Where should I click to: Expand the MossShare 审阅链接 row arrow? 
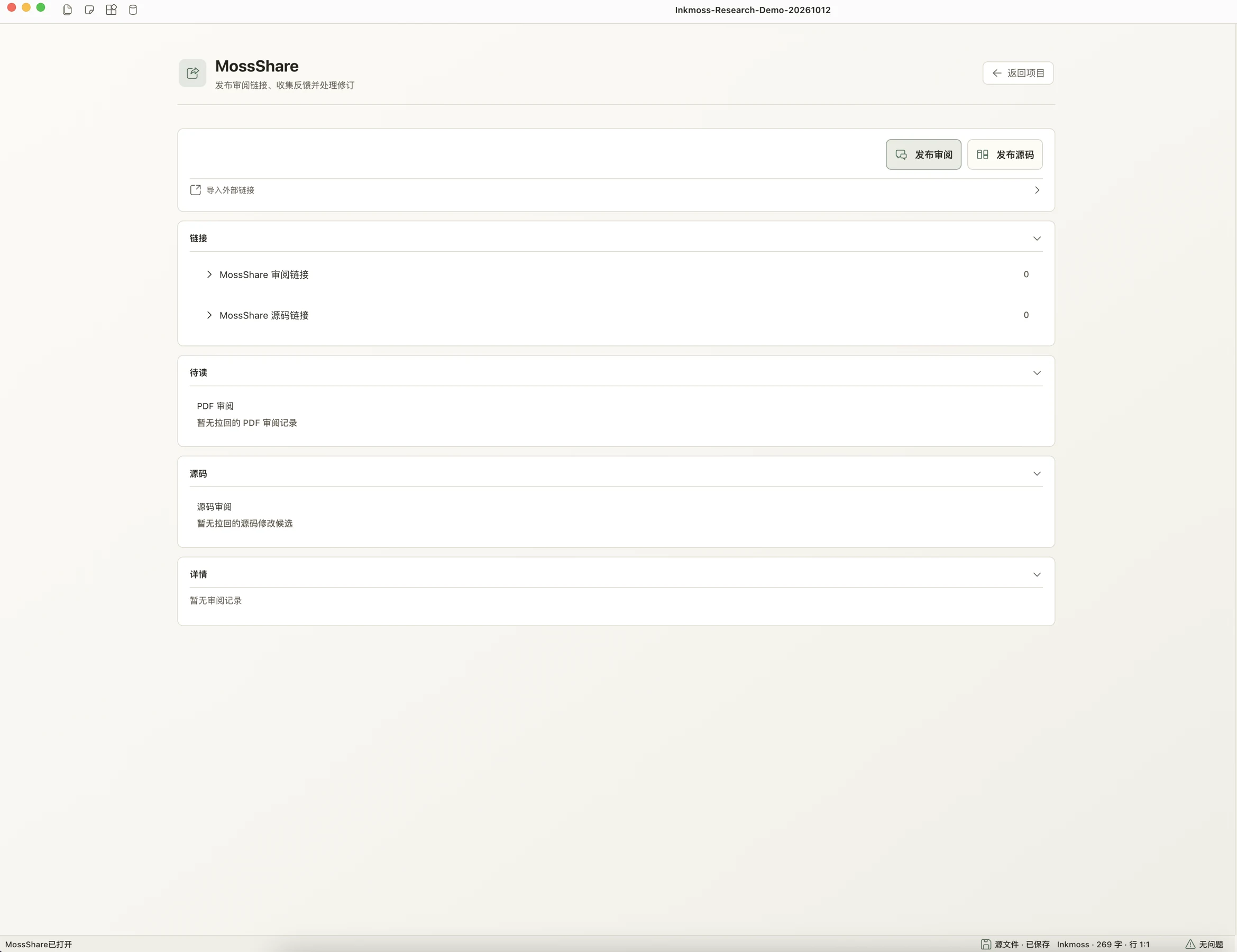point(209,274)
